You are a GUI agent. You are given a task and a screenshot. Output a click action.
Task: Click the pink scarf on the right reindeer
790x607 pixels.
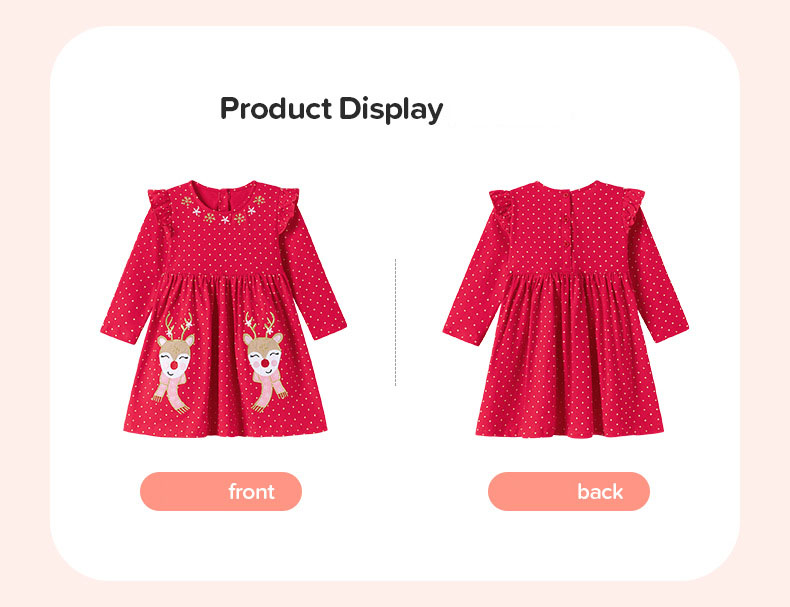pyautogui.click(x=270, y=392)
